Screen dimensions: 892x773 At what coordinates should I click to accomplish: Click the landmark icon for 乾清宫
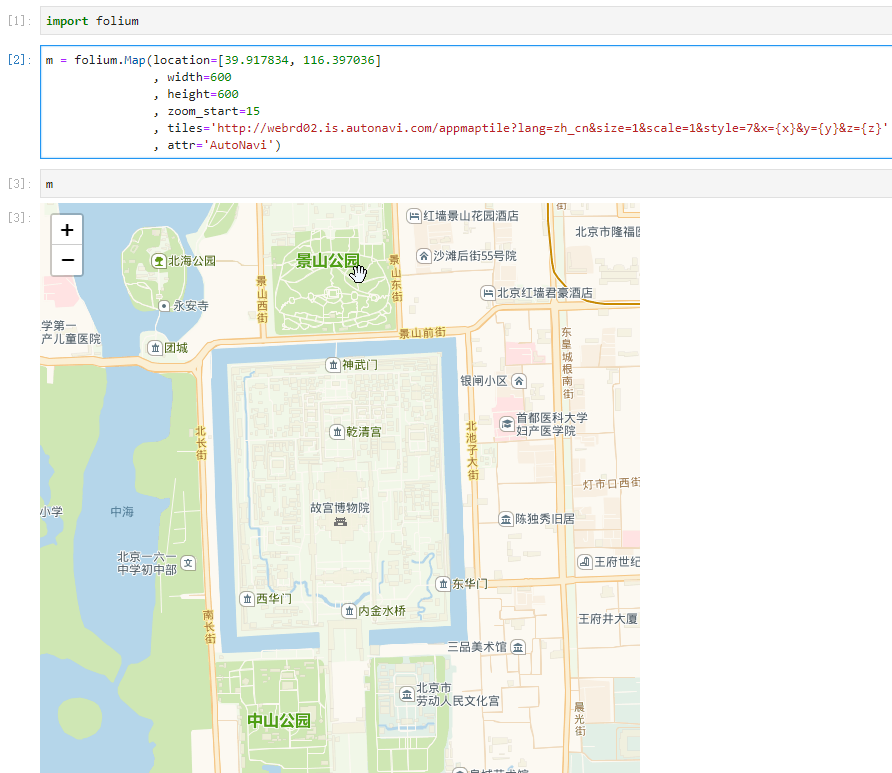[x=336, y=433]
